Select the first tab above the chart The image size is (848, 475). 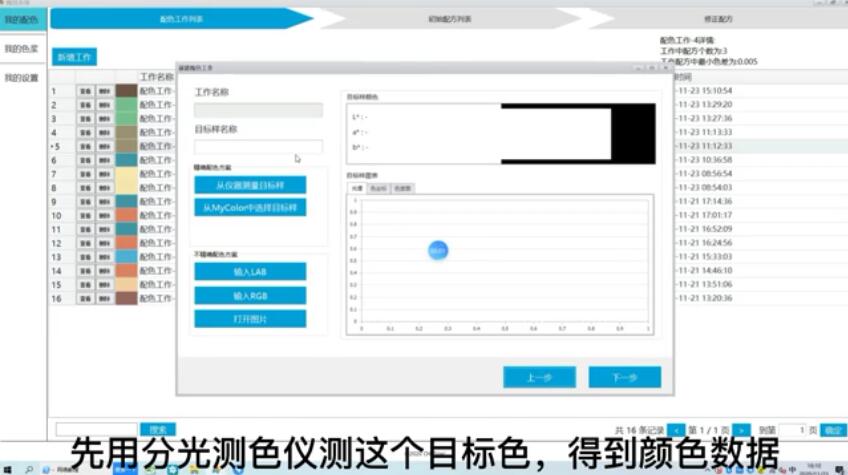tap(357, 188)
